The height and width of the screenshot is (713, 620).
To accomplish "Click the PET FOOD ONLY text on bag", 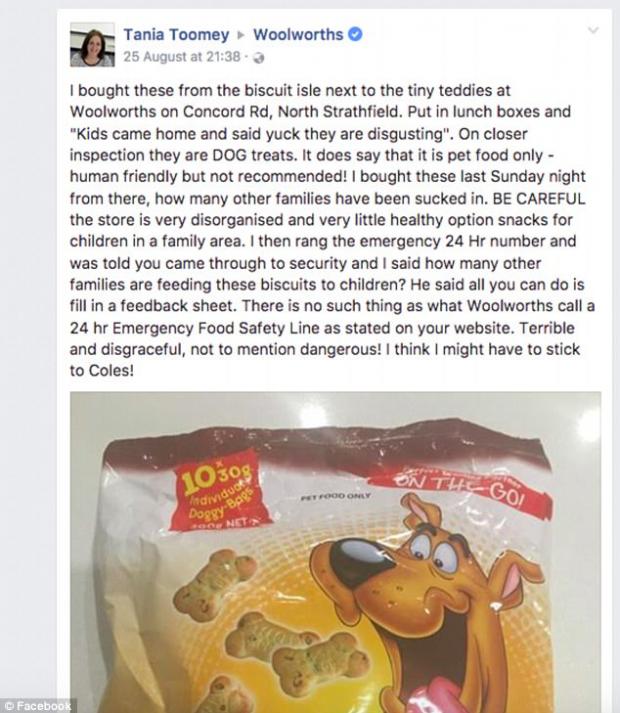I will pos(335,497).
